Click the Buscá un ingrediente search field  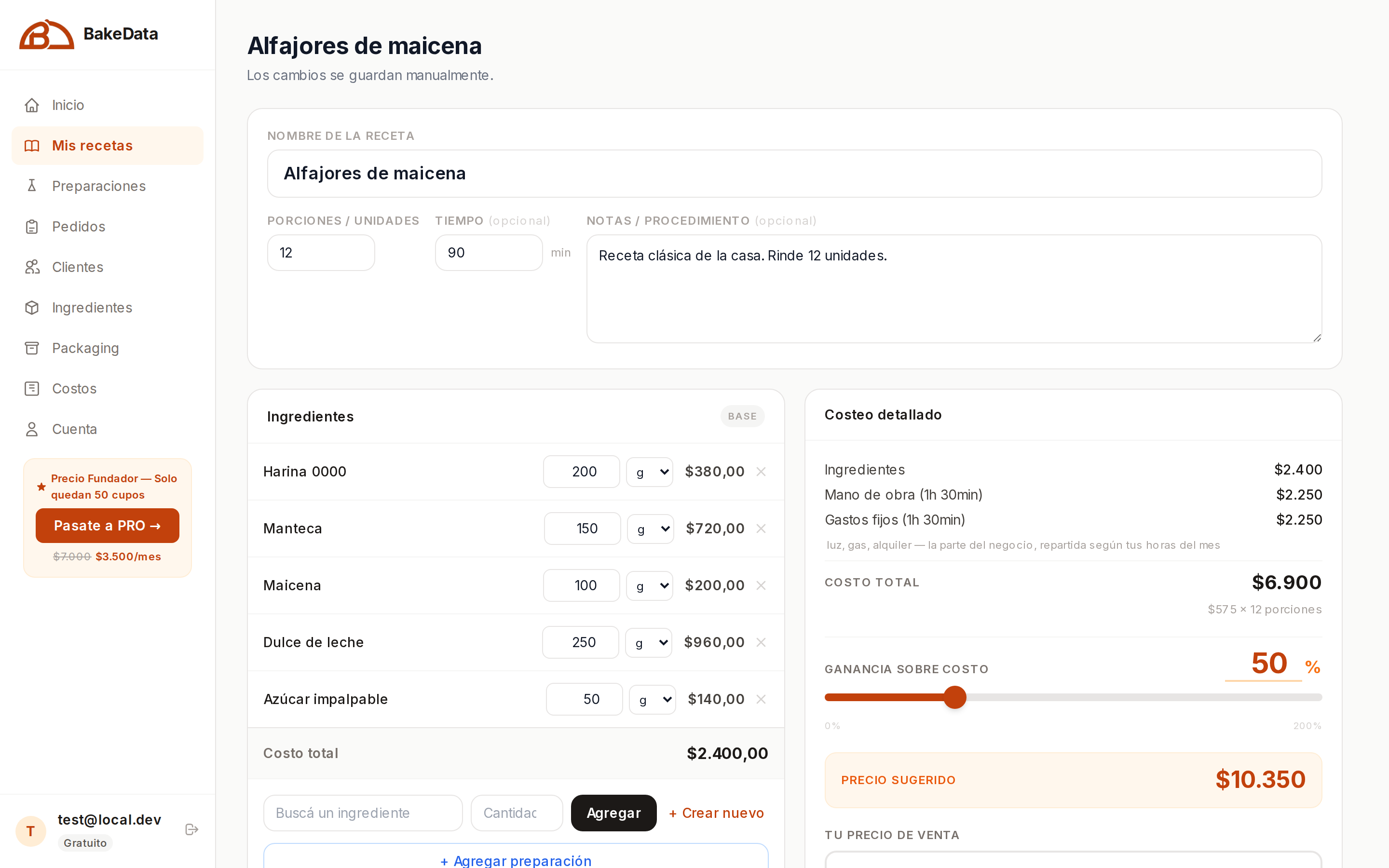coord(363,813)
